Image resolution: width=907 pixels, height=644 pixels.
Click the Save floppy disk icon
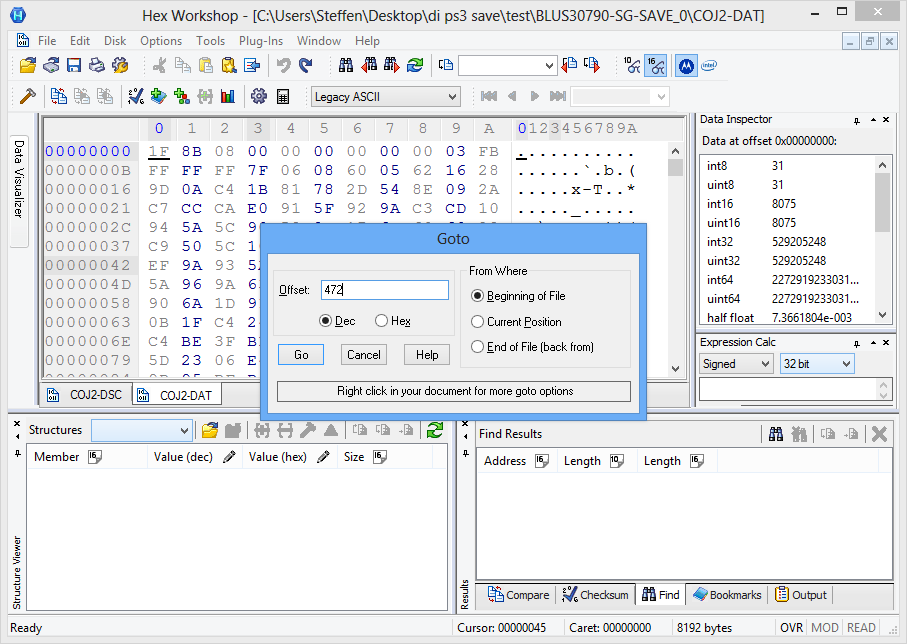74,66
